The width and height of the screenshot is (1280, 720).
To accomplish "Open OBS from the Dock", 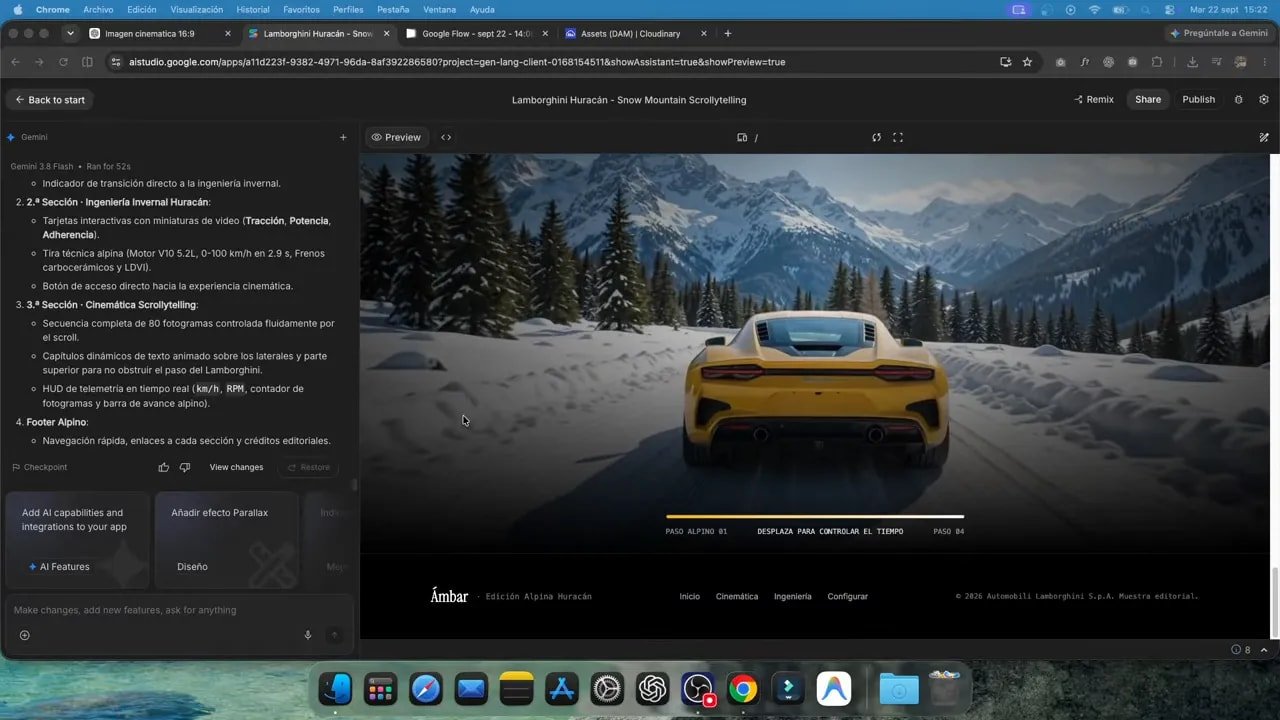I will (x=698, y=689).
